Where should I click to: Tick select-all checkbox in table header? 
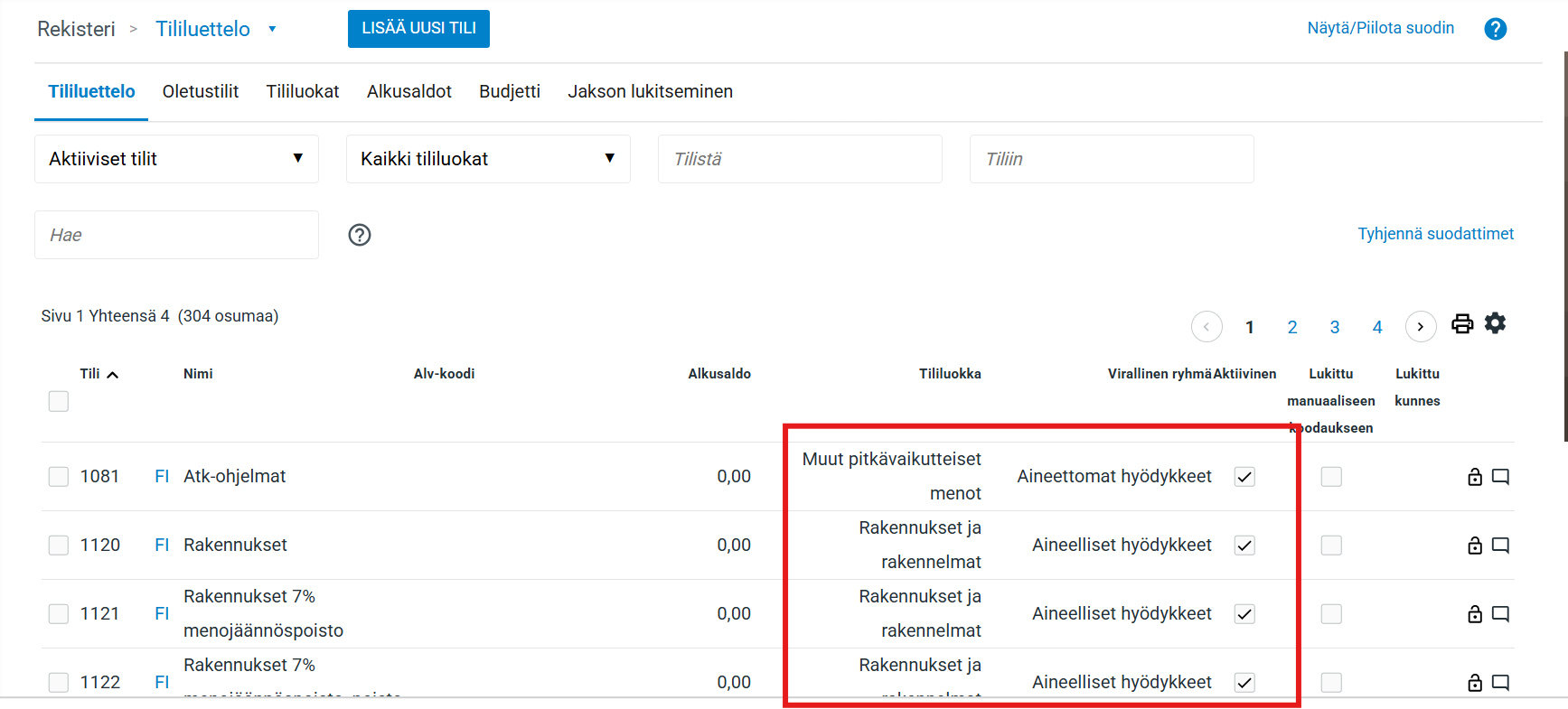click(59, 401)
